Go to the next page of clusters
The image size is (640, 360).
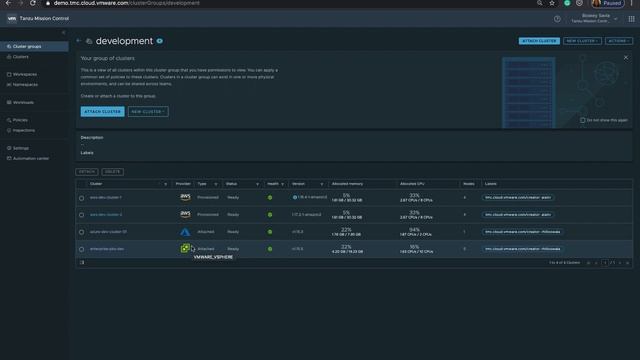click(620, 263)
